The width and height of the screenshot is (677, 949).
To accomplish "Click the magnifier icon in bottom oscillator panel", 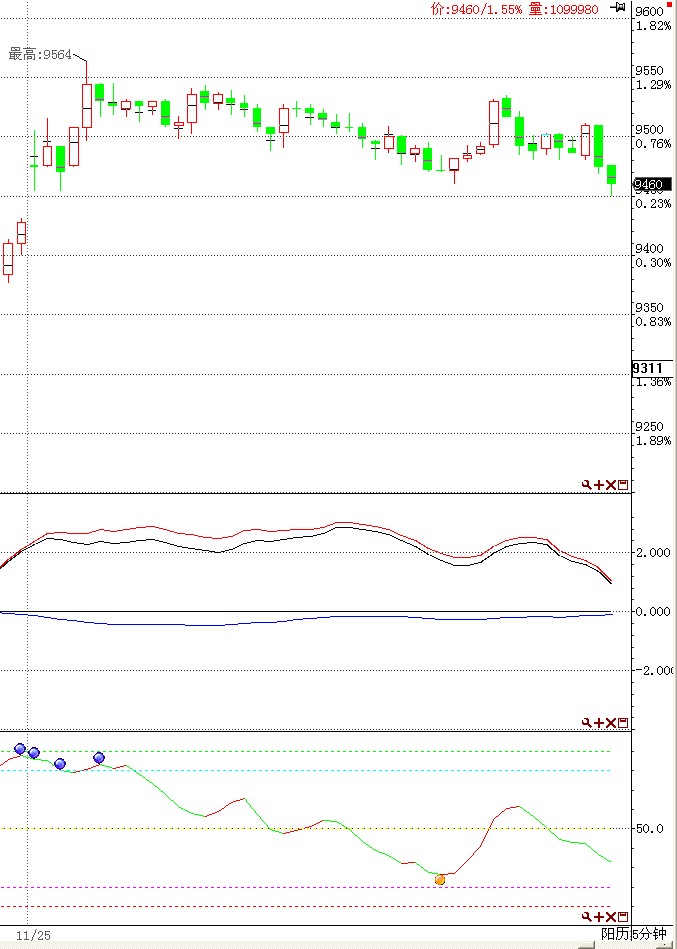I will (x=587, y=916).
